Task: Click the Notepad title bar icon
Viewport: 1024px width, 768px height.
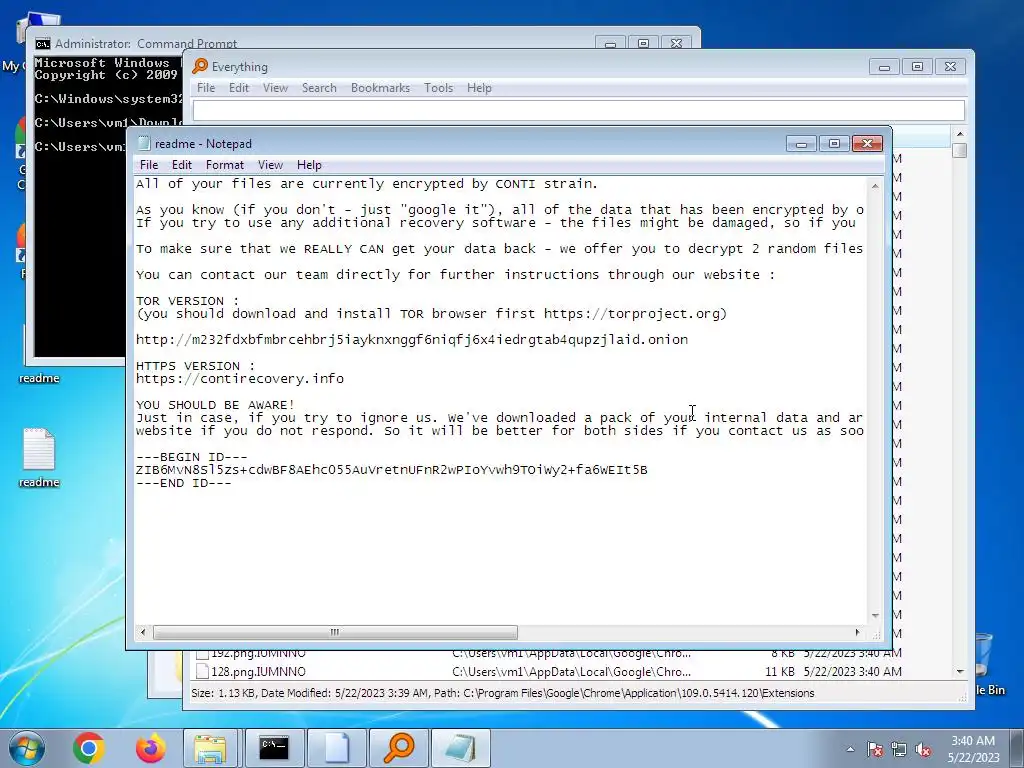Action: coord(144,144)
